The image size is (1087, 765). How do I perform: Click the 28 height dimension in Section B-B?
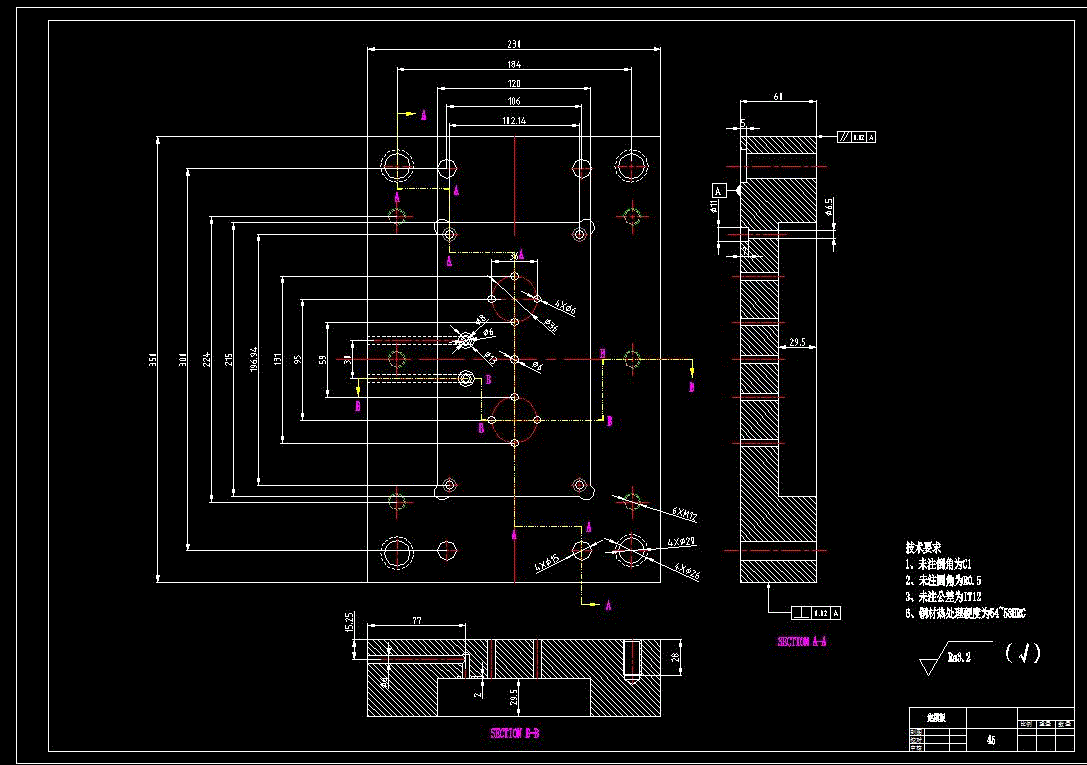point(675,656)
